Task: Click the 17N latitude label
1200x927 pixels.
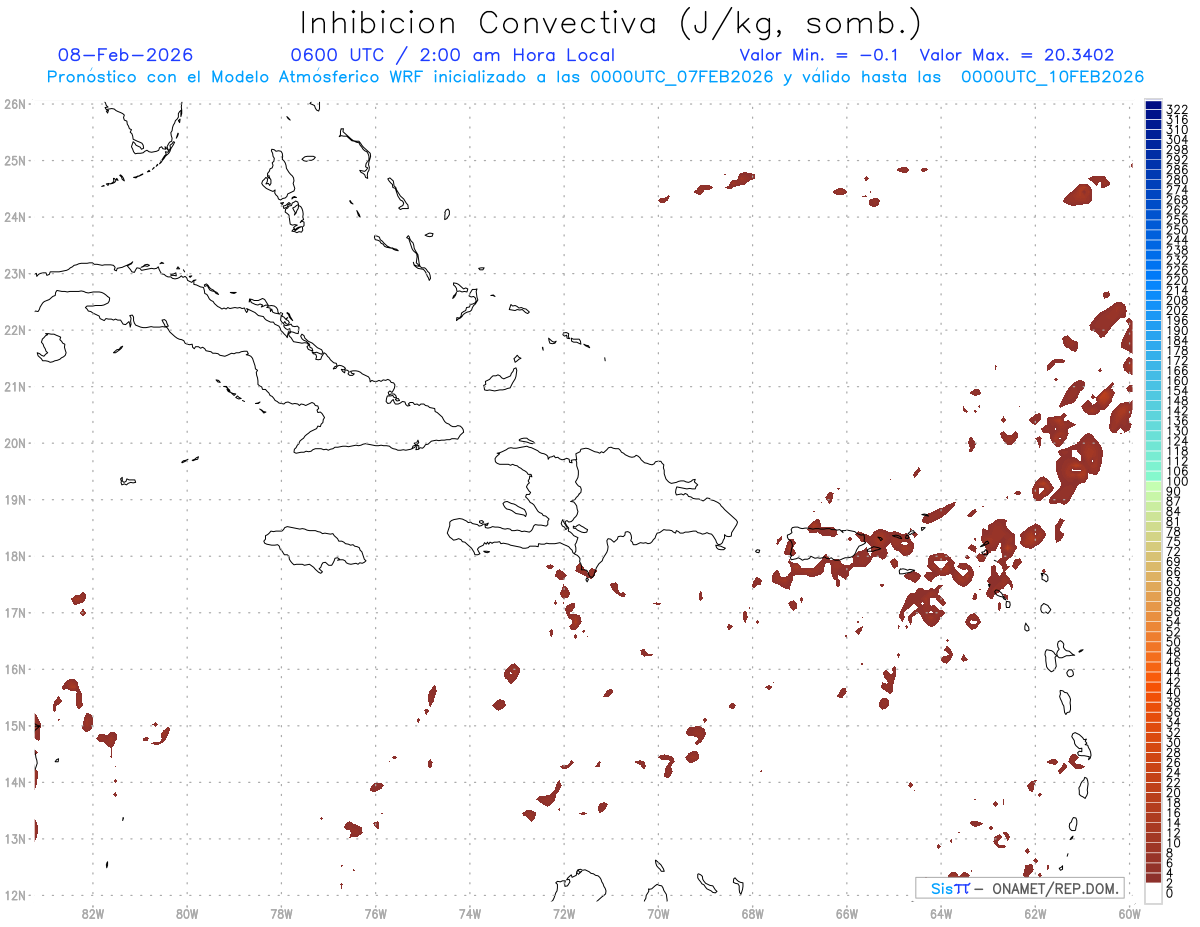Action: pyautogui.click(x=14, y=612)
